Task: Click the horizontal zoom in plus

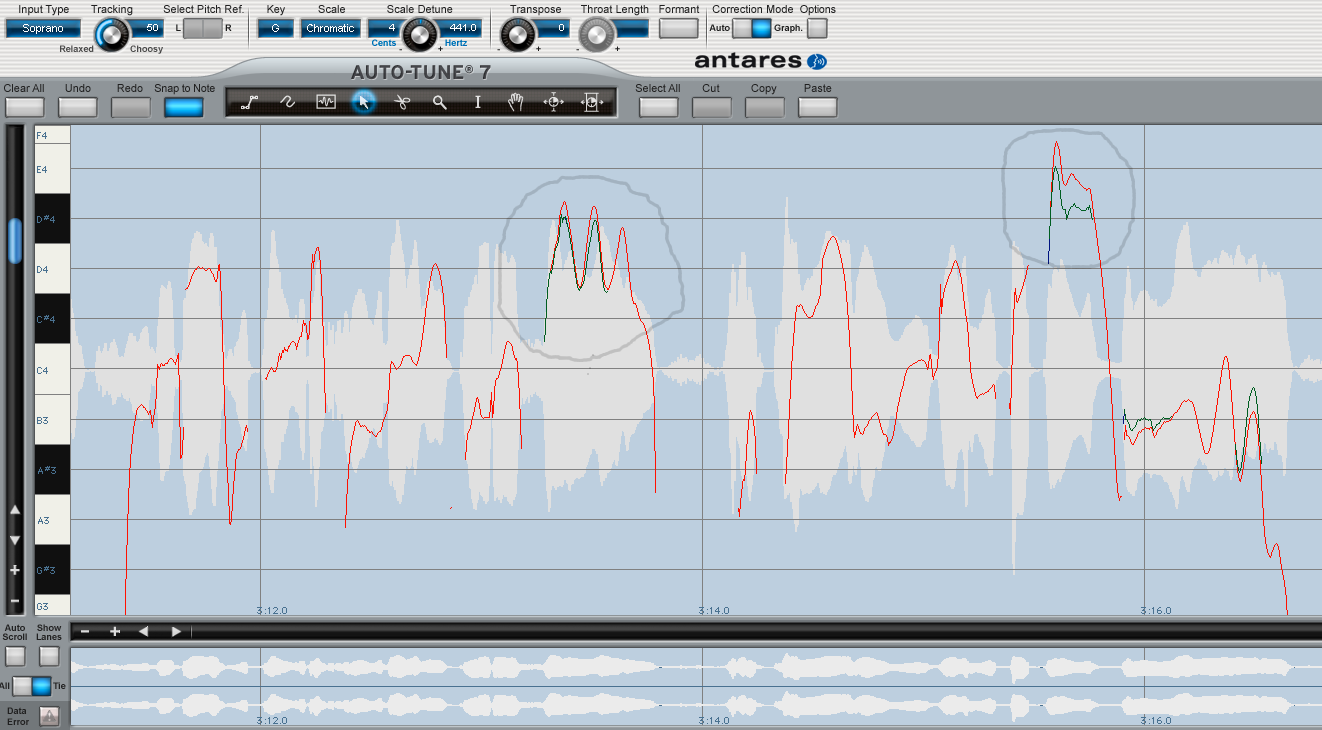Action: coord(115,631)
